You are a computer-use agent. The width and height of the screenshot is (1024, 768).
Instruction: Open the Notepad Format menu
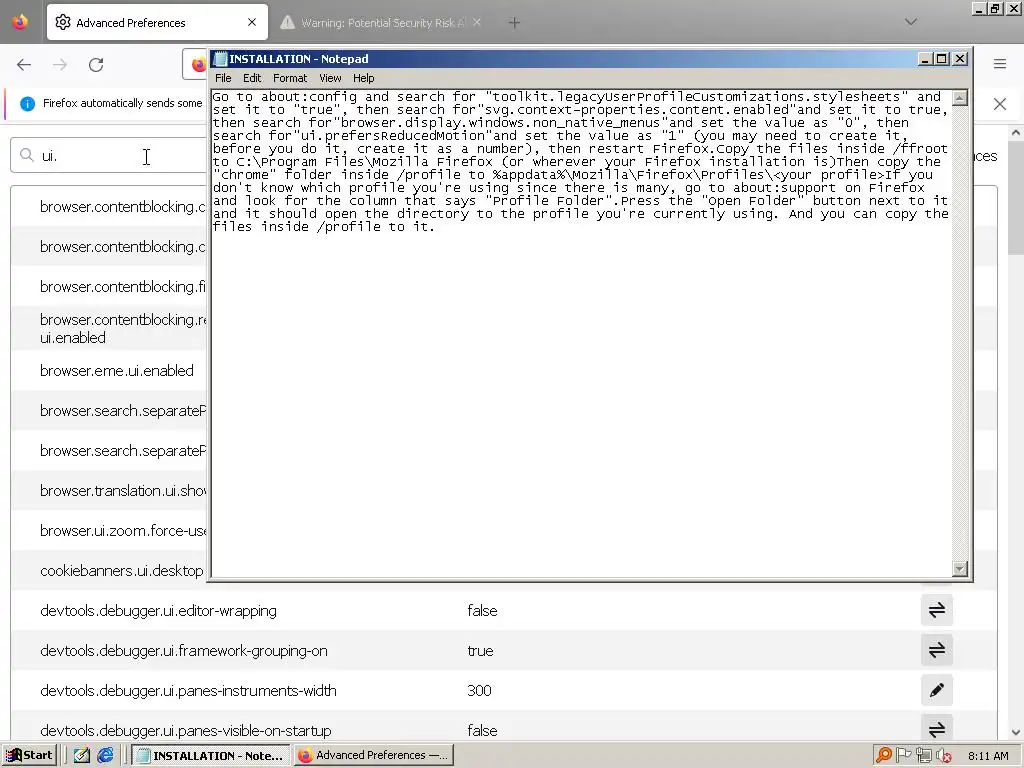290,78
